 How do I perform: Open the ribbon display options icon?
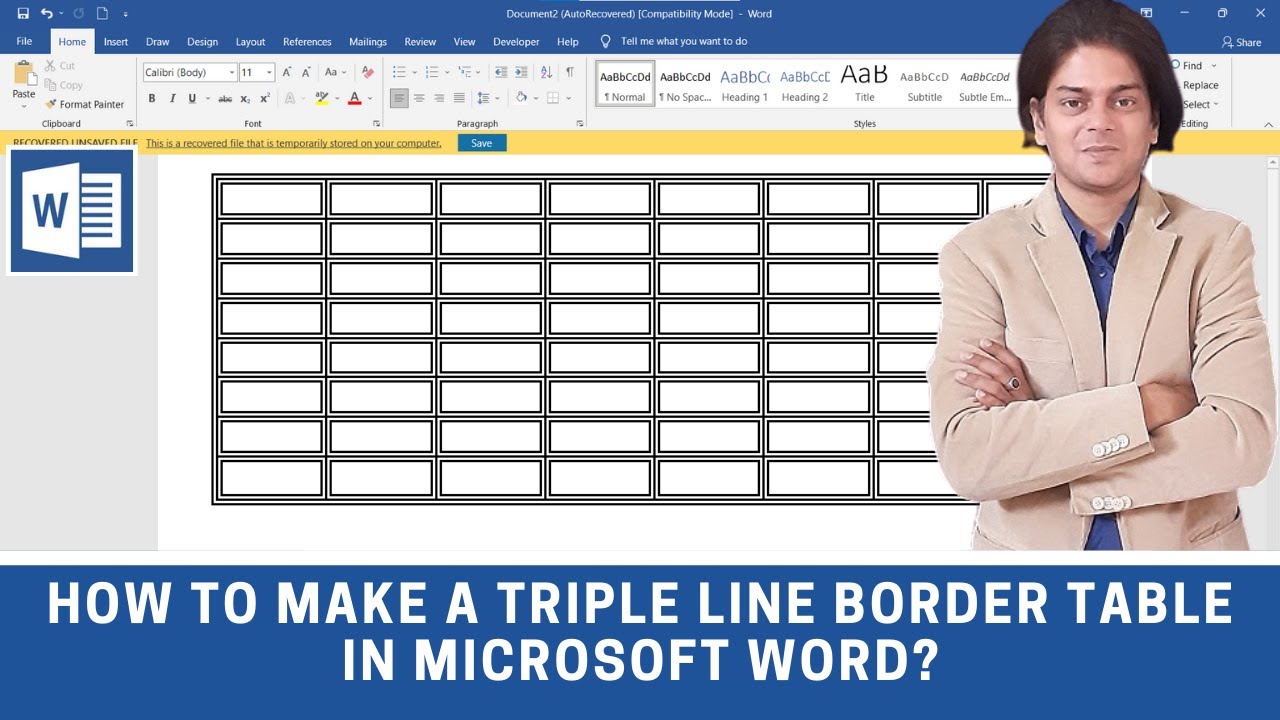1146,13
